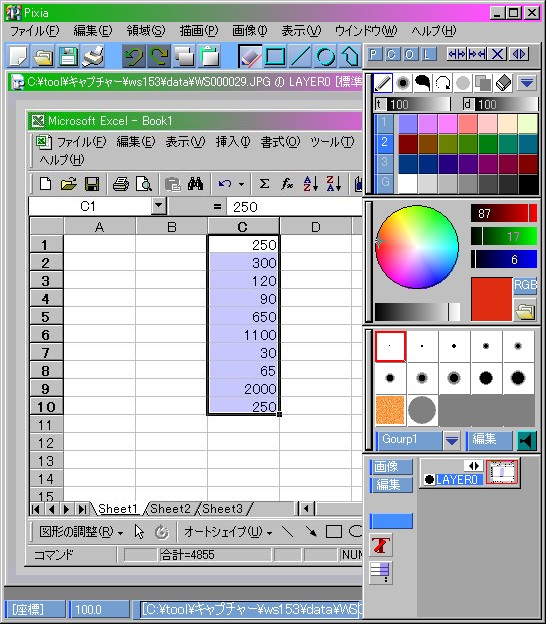Open the blue dropdown arrow in brush panel
Image resolution: width=546 pixels, height=624 pixels.
(526, 83)
